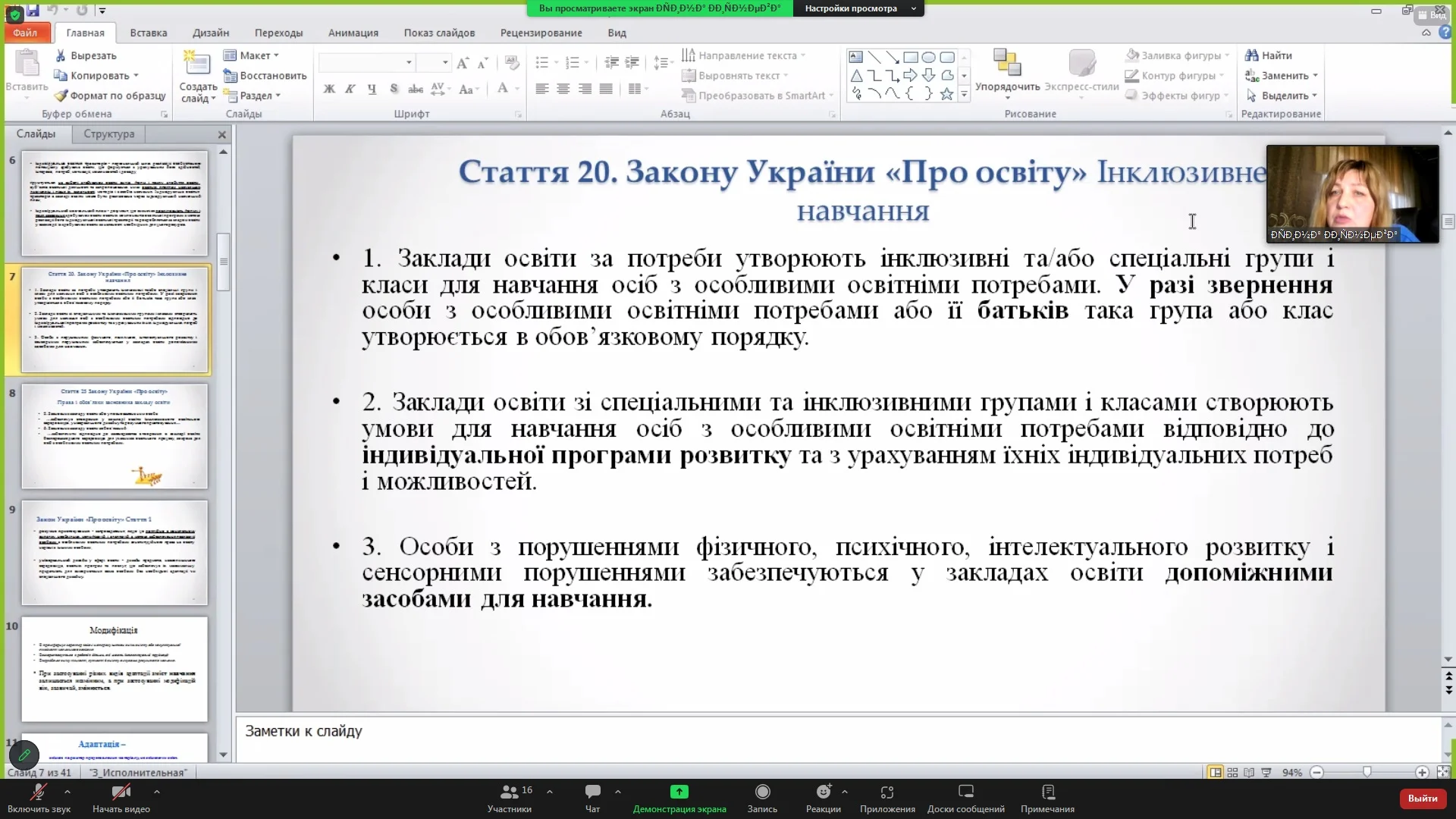1456x819 pixels.
Task: Expand Replace (Заменить) dropdown arrow
Action: [1315, 76]
